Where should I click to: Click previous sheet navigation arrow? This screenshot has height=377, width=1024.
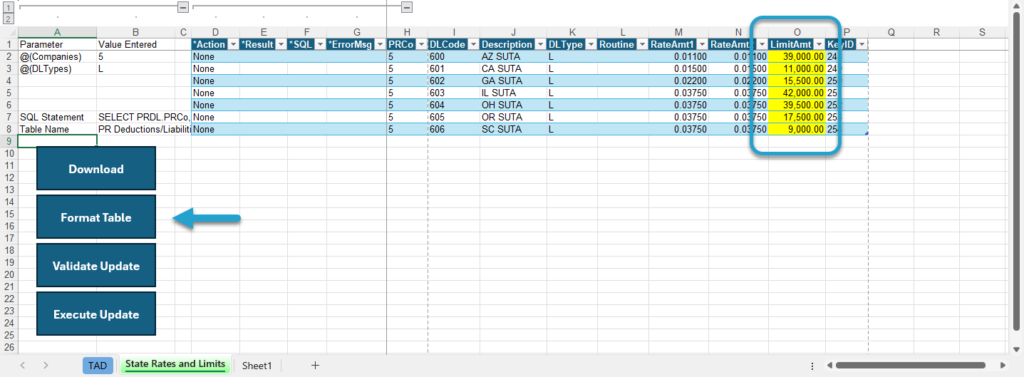tap(23, 366)
